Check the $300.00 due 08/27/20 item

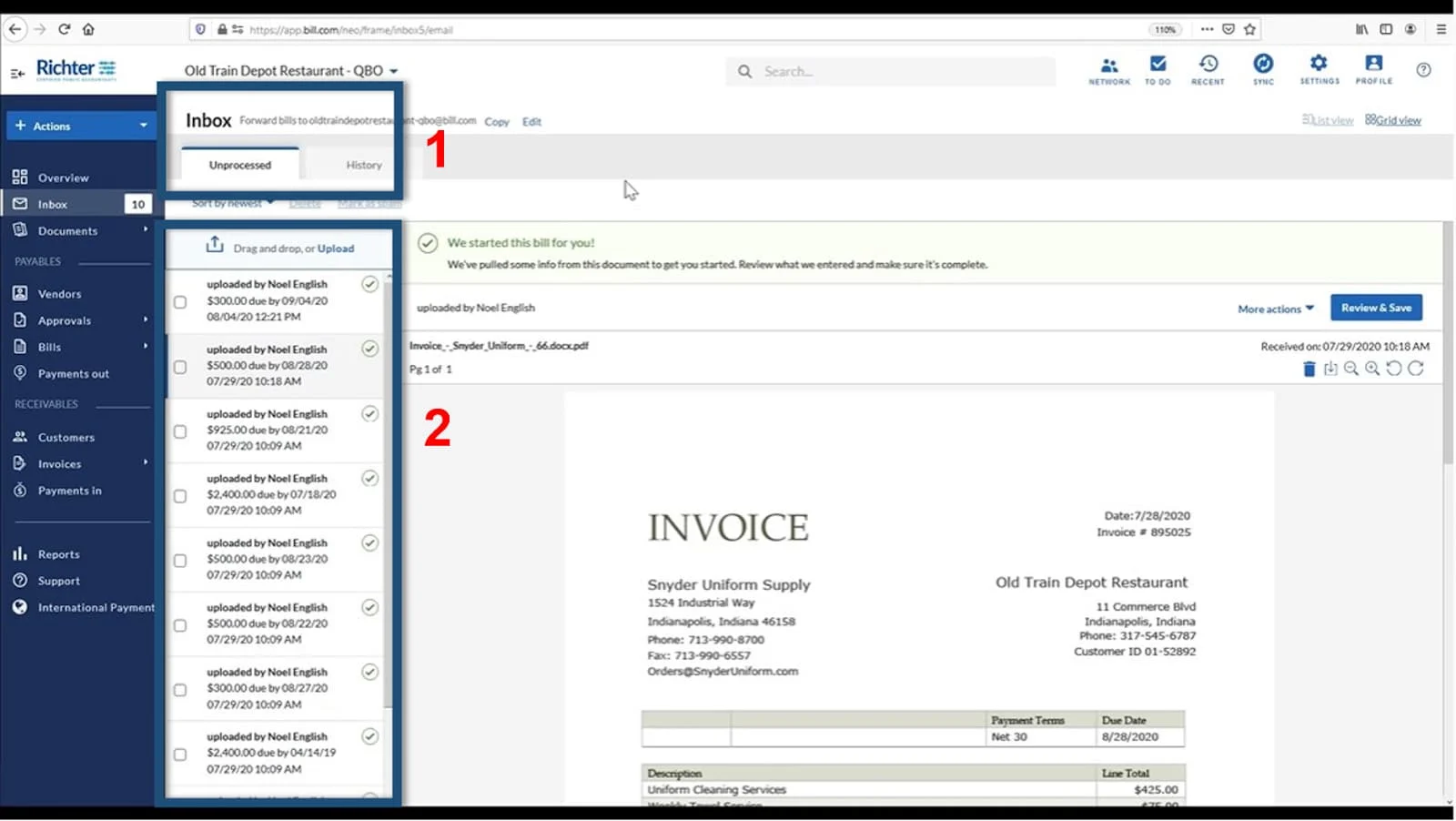click(180, 690)
